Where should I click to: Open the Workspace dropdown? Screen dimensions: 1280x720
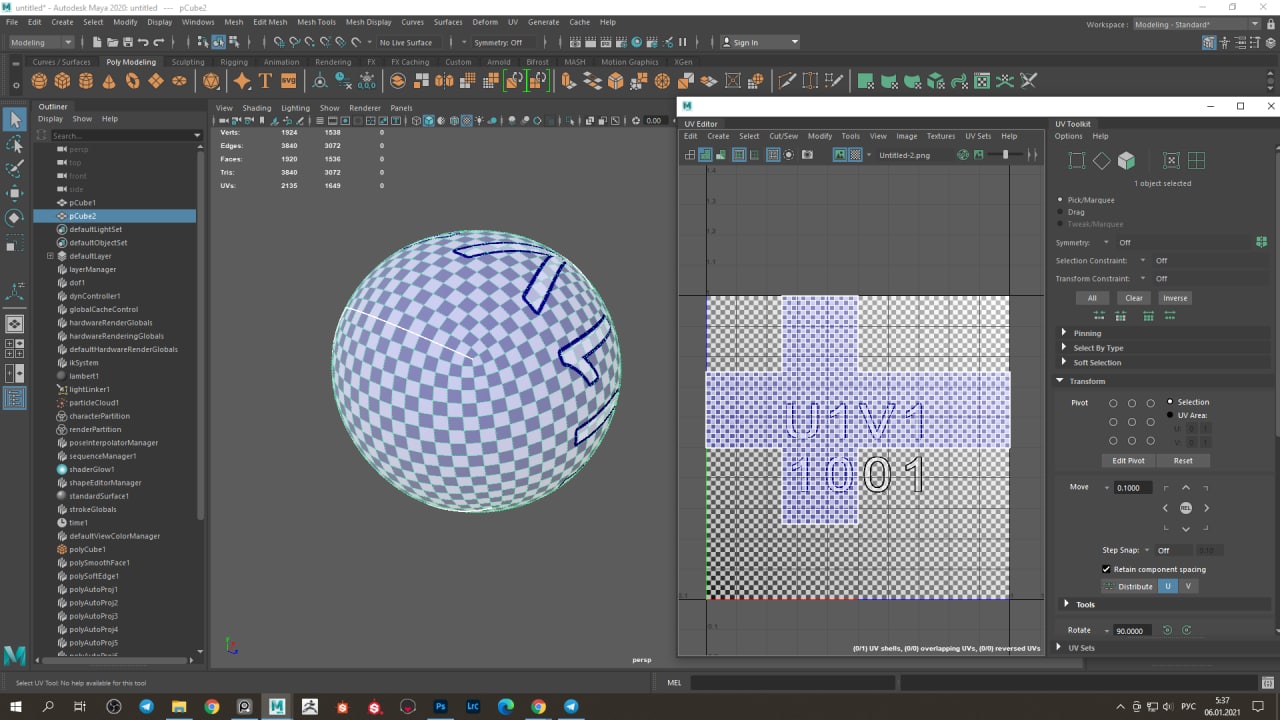point(1196,24)
